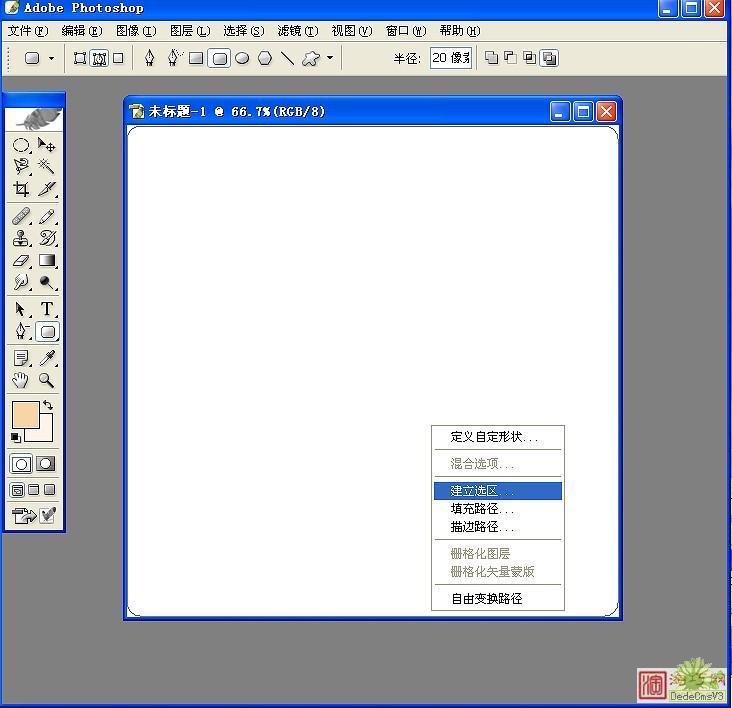Swap foreground and background colors
This screenshot has width=732, height=708.
(x=48, y=405)
